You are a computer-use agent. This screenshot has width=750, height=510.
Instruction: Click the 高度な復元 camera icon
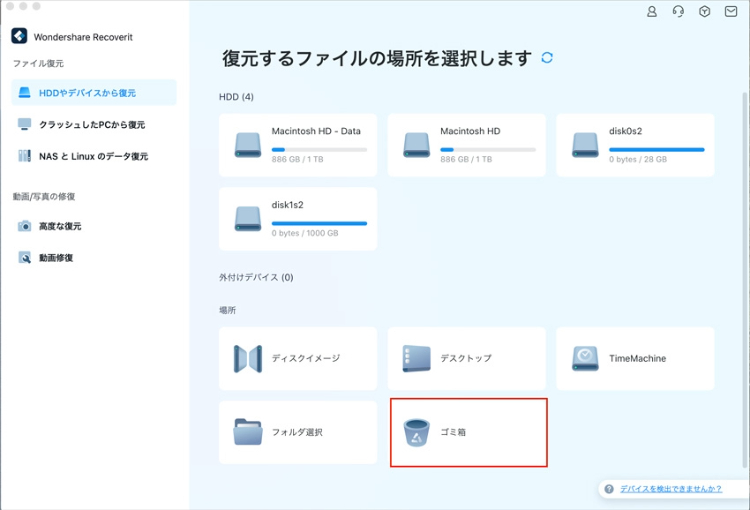[x=24, y=226]
